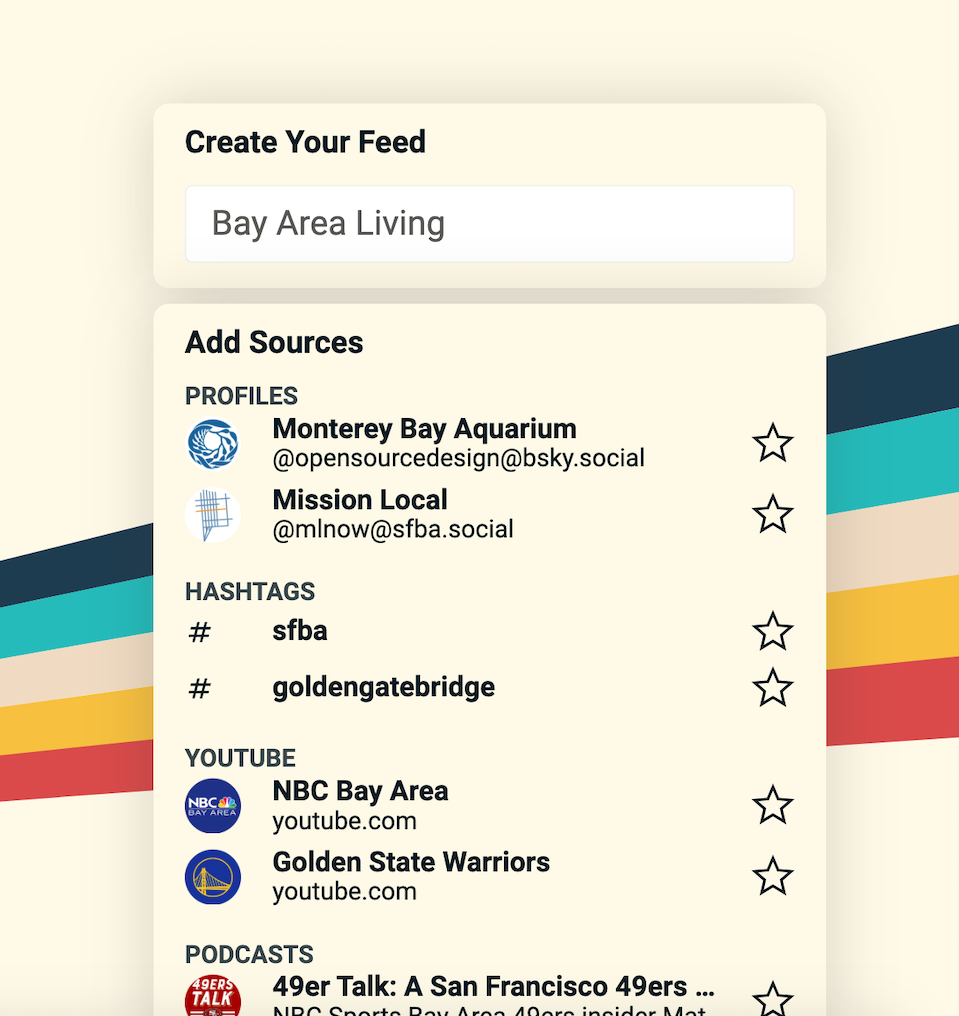Click the hash icon beside goldengatebridge
This screenshot has height=1016, width=959.
(x=200, y=688)
